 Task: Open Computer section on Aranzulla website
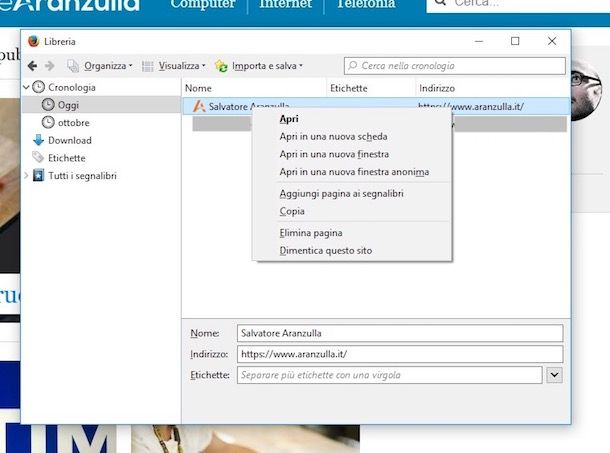pyautogui.click(x=203, y=4)
